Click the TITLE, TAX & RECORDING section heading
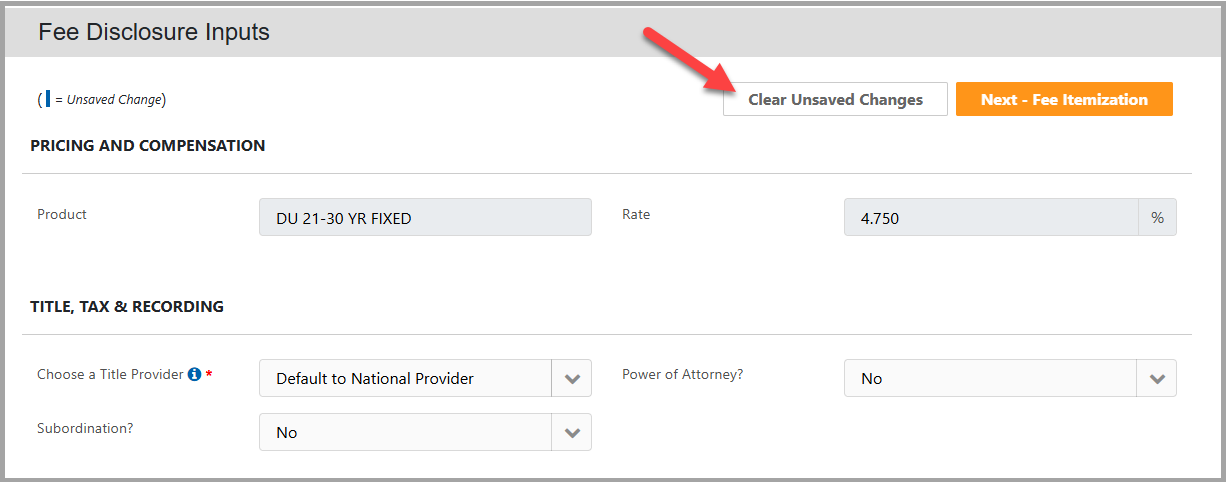The height and width of the screenshot is (482, 1226). click(x=127, y=306)
